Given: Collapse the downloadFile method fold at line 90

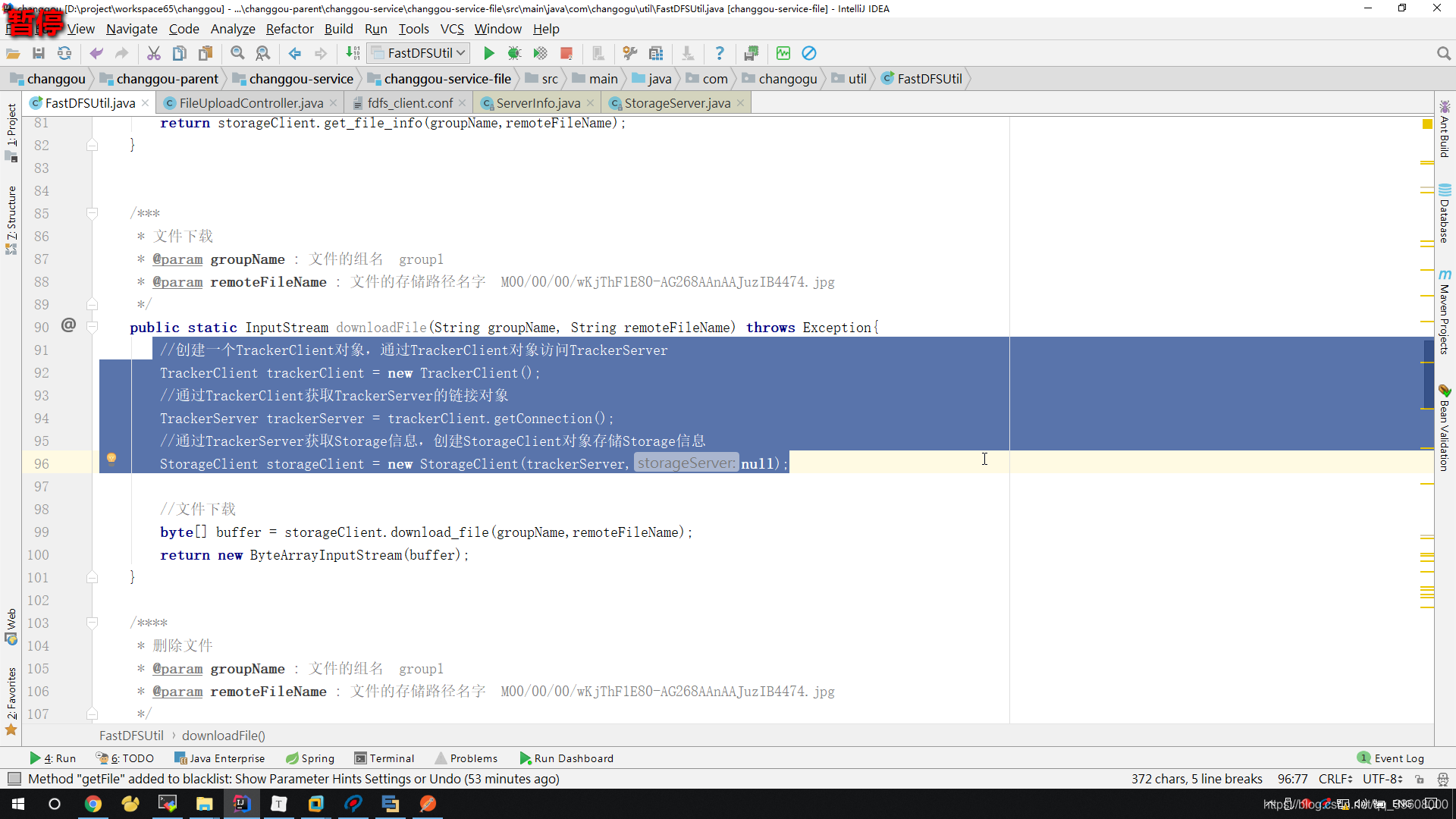Looking at the screenshot, I should [92, 327].
